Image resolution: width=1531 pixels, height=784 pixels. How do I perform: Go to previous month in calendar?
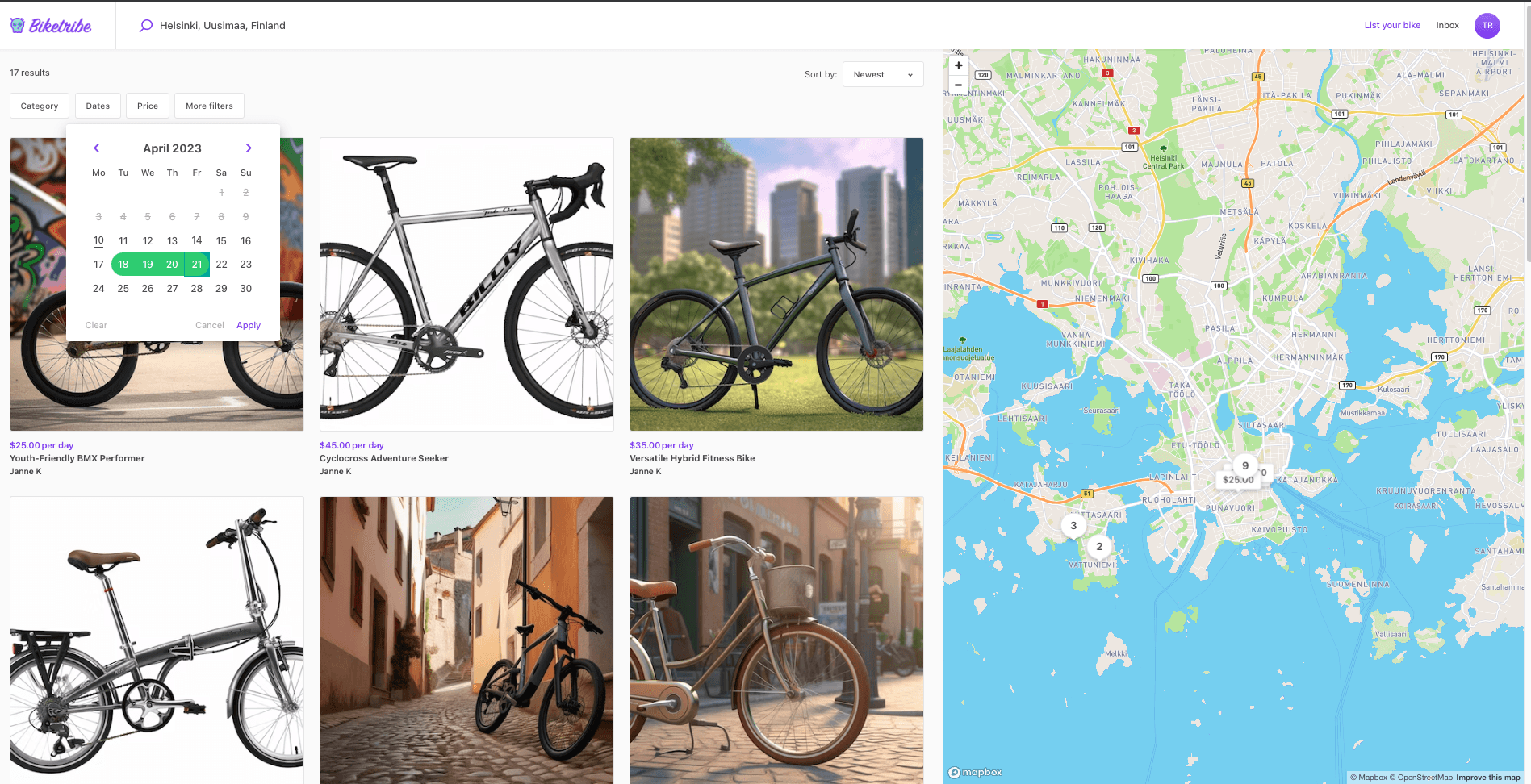coord(97,148)
